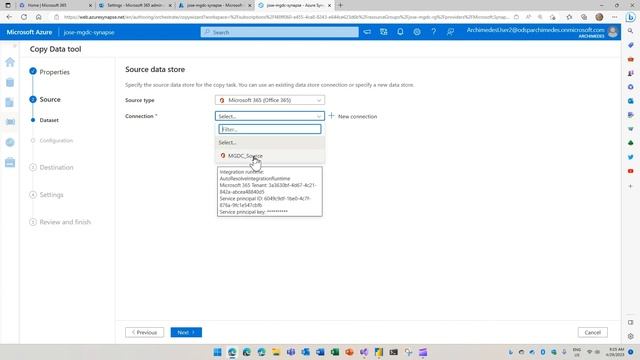The width and height of the screenshot is (640, 360).
Task: Click the feedback icon in Azure header
Action: click(x=450, y=32)
